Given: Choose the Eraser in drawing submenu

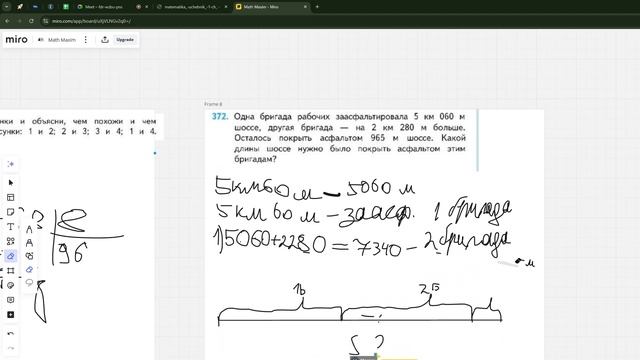Looking at the screenshot, I should tap(29, 269).
